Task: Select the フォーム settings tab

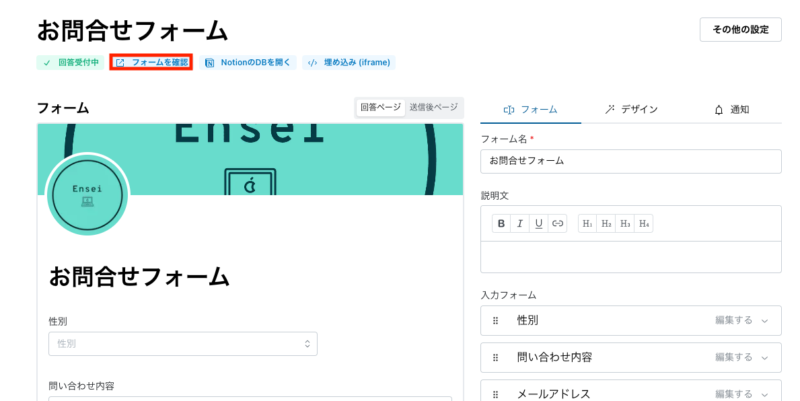Action: point(531,110)
